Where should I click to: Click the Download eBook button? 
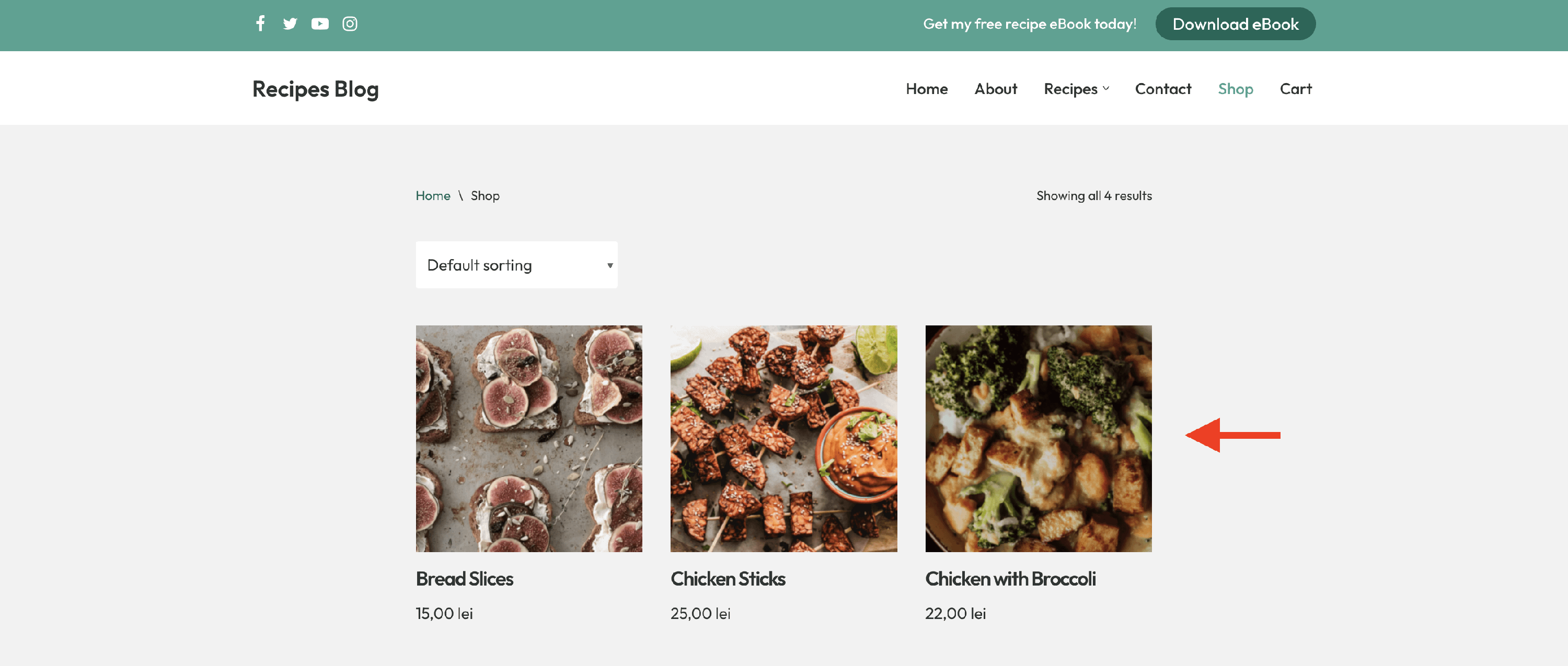coord(1235,25)
